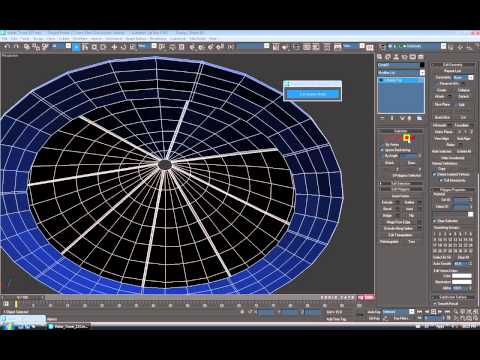Click the Grow selection button
Screen dimensions: 480x360
[x=412, y=163]
